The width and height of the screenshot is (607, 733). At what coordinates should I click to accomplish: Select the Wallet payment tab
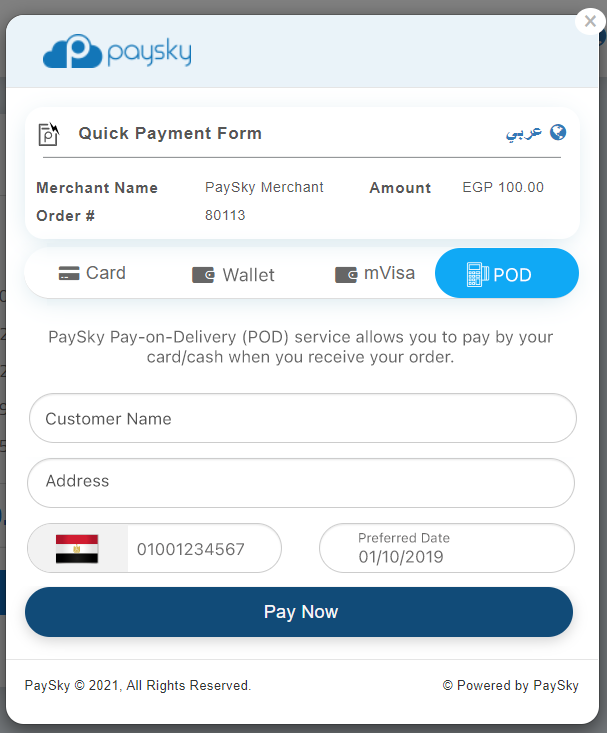click(233, 275)
